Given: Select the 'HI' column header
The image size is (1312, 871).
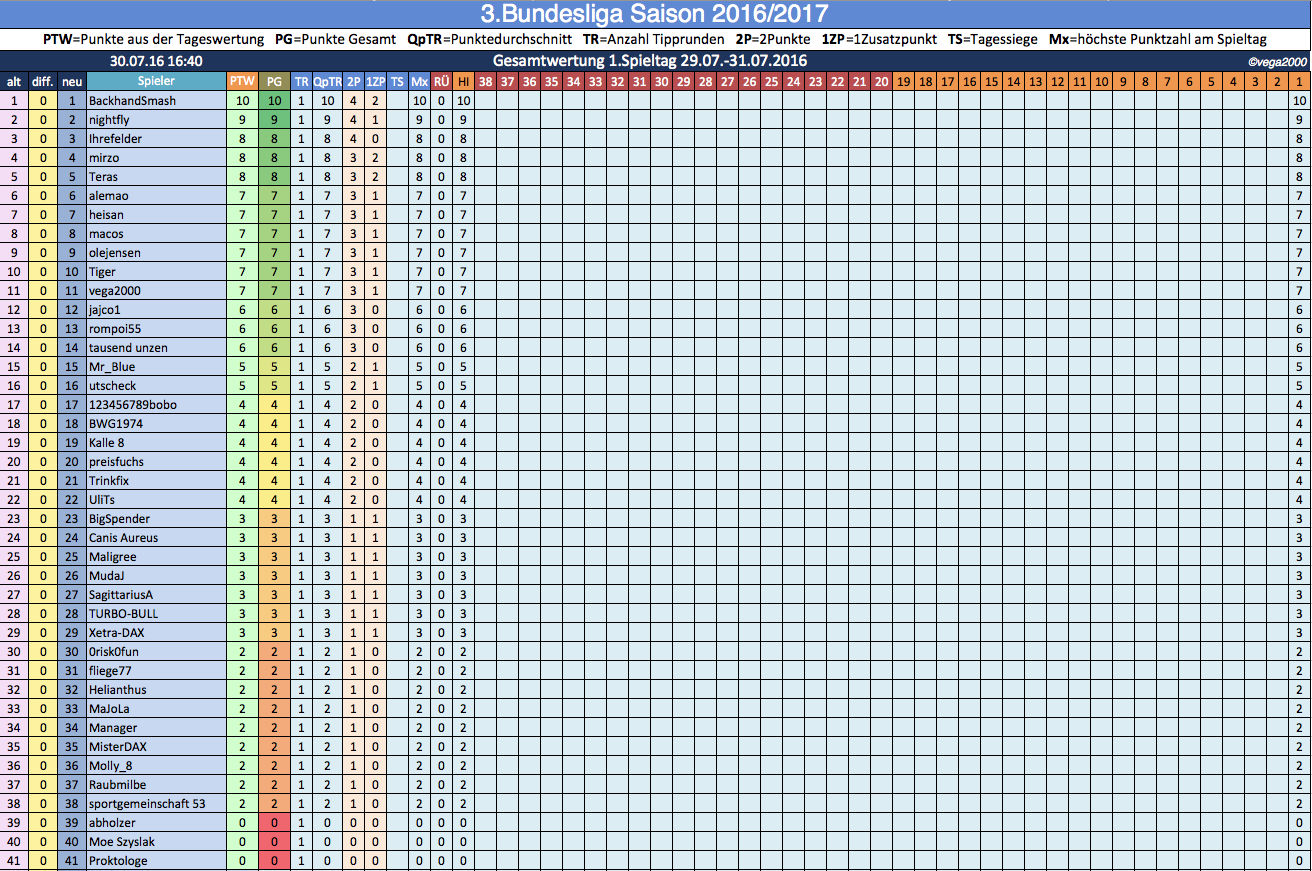Looking at the screenshot, I should (x=463, y=81).
